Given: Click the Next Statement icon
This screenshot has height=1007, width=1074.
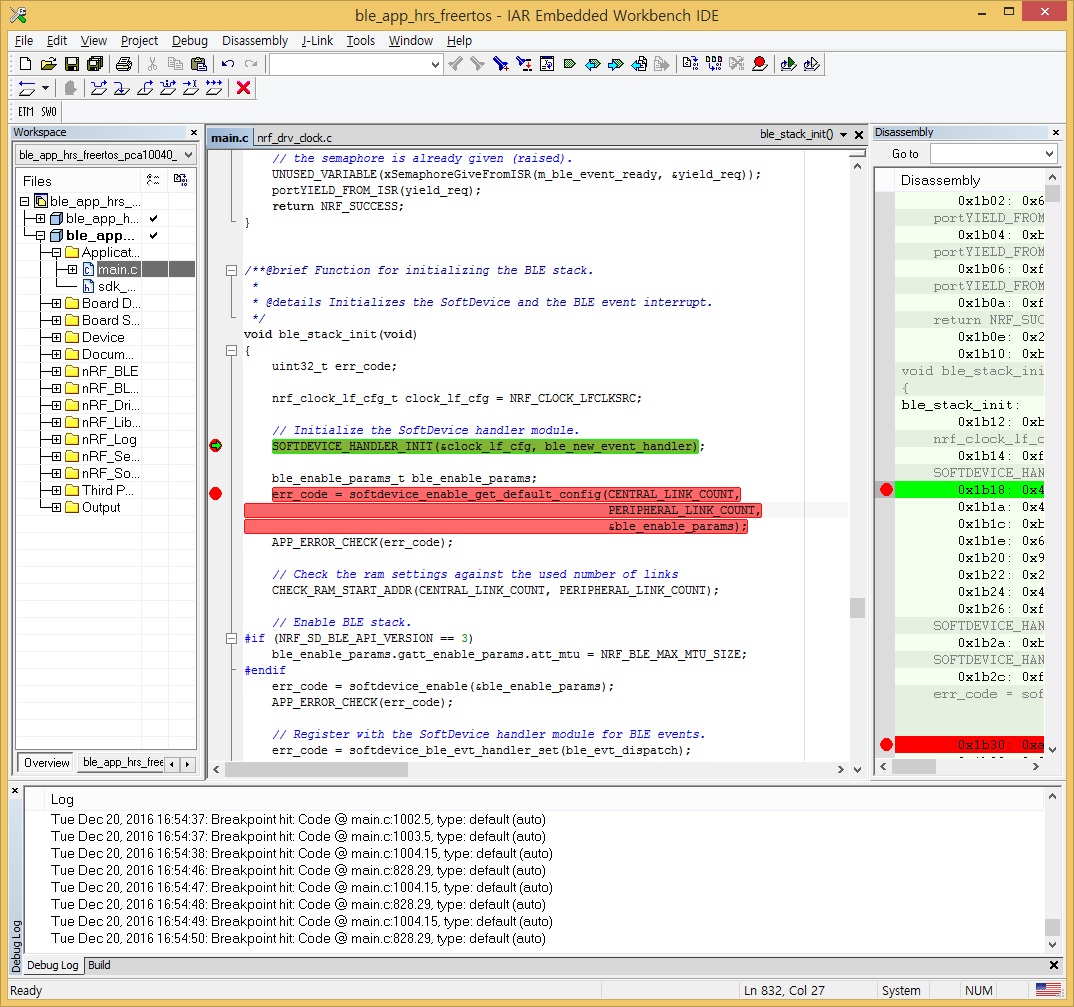Looking at the screenshot, I should [x=168, y=88].
